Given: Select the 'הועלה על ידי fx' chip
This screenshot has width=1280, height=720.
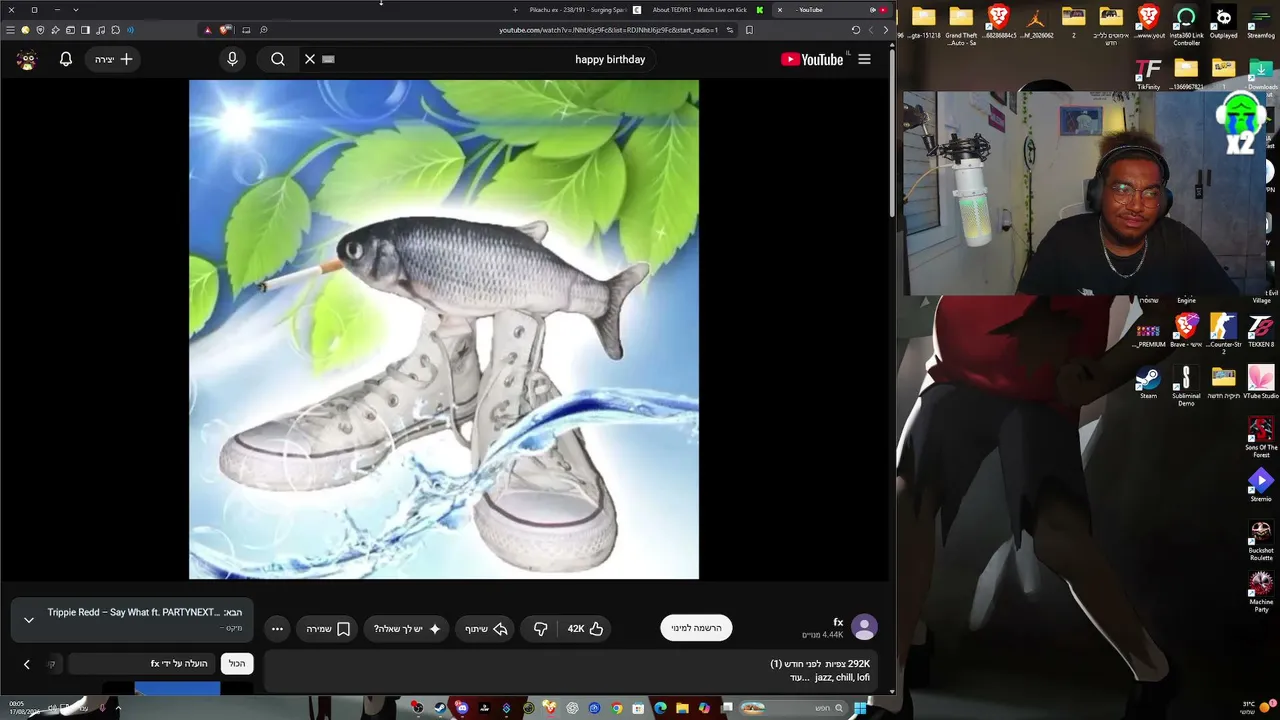Looking at the screenshot, I should [141, 663].
